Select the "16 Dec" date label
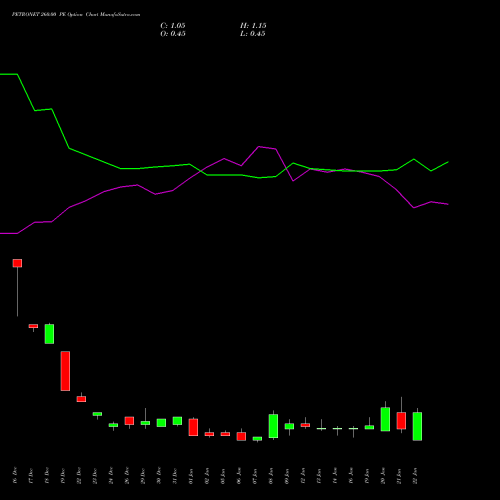This screenshot has width=500, height=500. click(x=15, y=475)
